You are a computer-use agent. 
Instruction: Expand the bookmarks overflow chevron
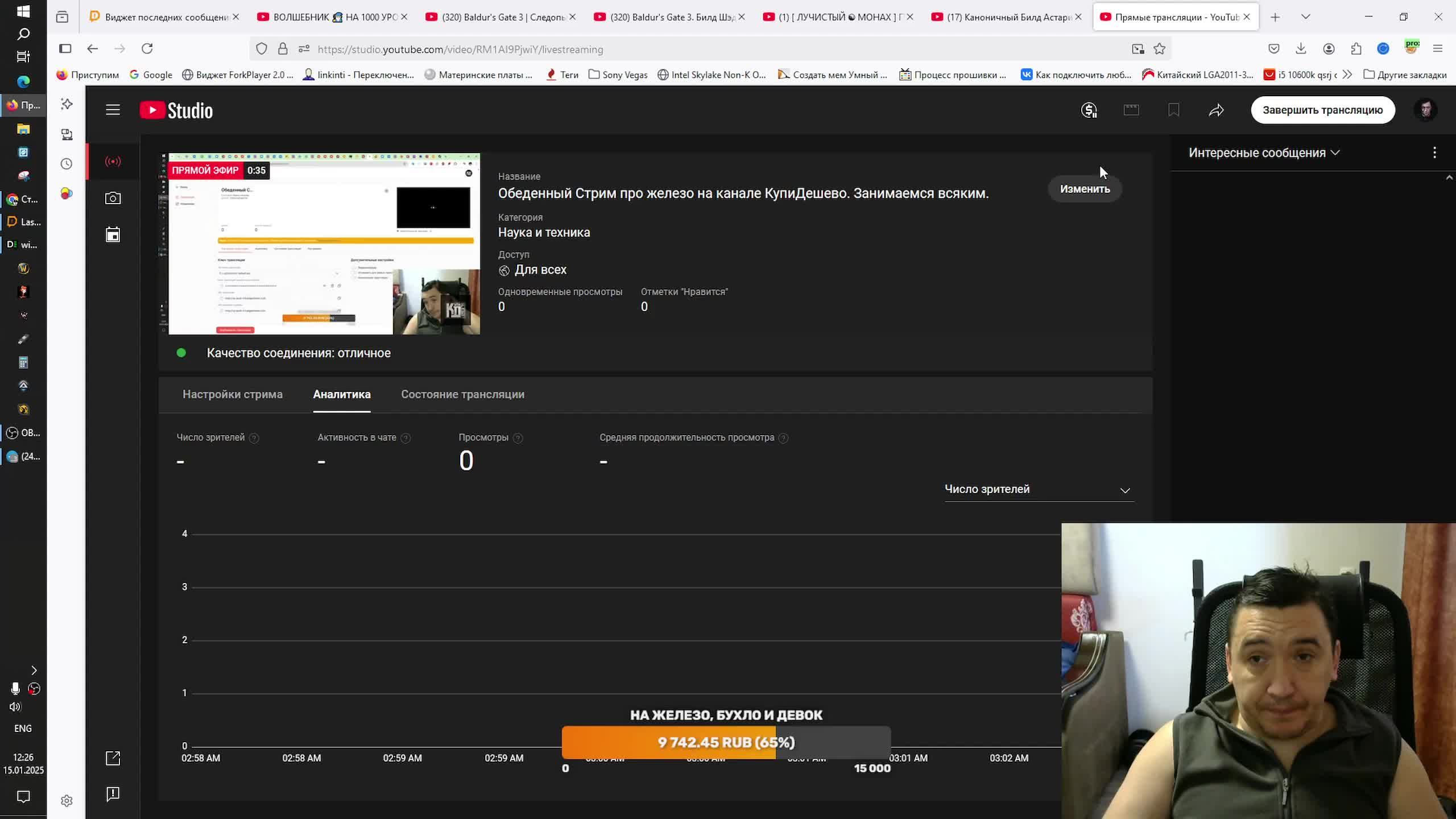pos(1347,75)
